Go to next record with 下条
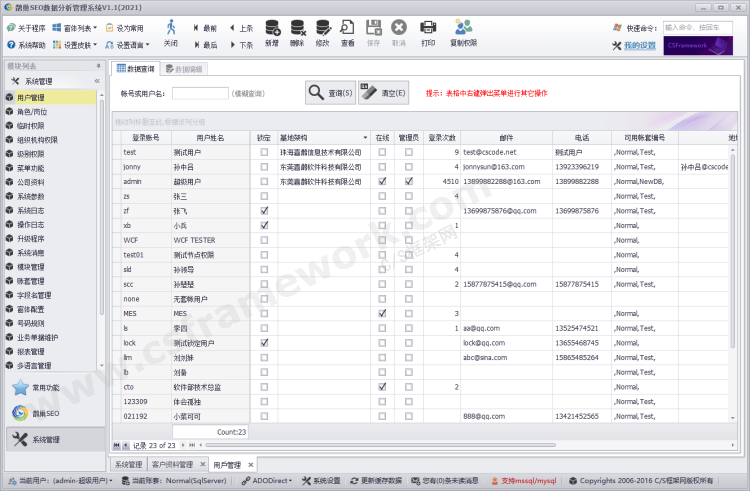This screenshot has height=491, width=750. (x=241, y=45)
